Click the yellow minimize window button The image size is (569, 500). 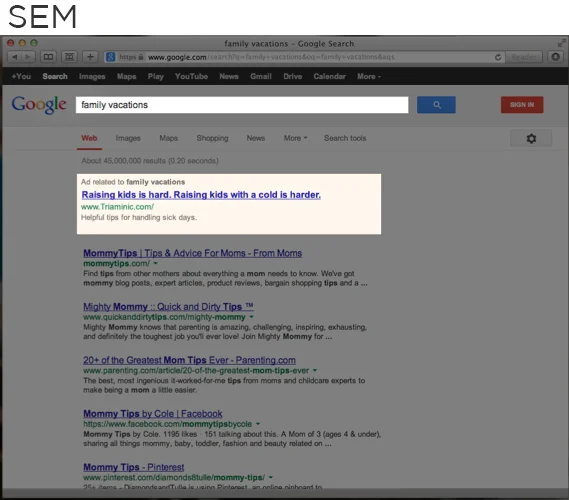click(22, 43)
